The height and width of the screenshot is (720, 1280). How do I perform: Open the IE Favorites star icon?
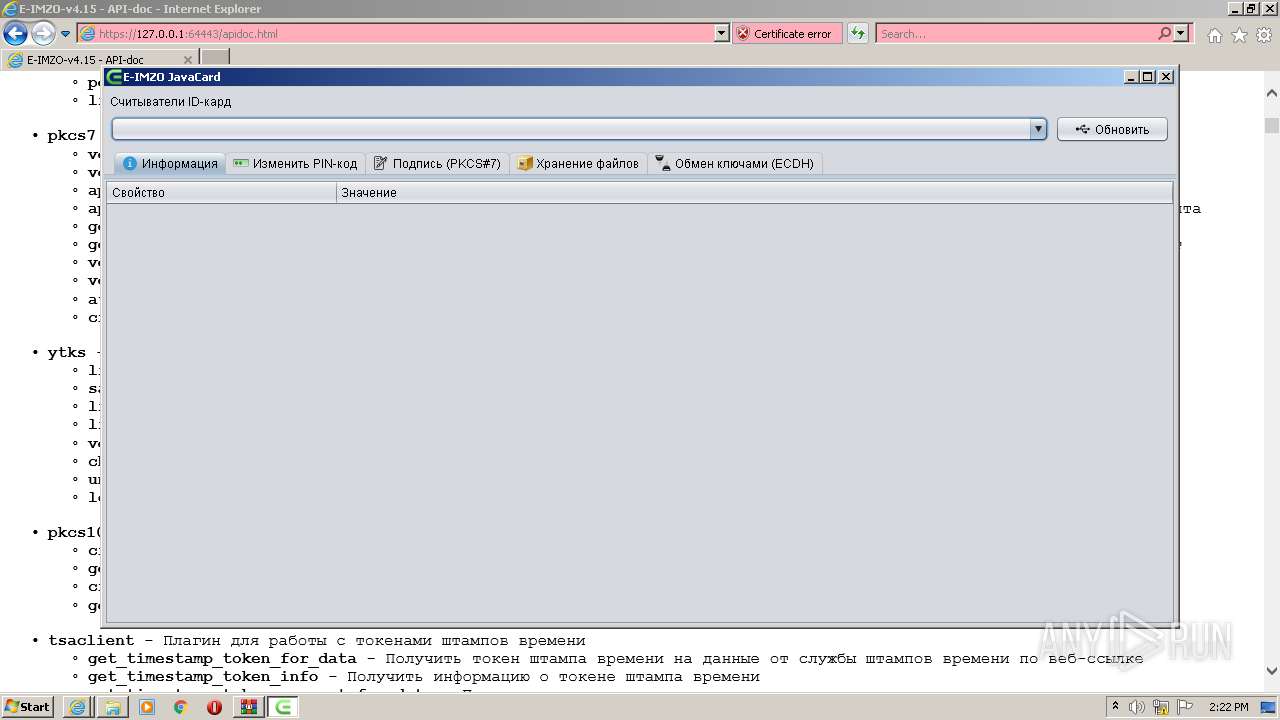[1239, 35]
